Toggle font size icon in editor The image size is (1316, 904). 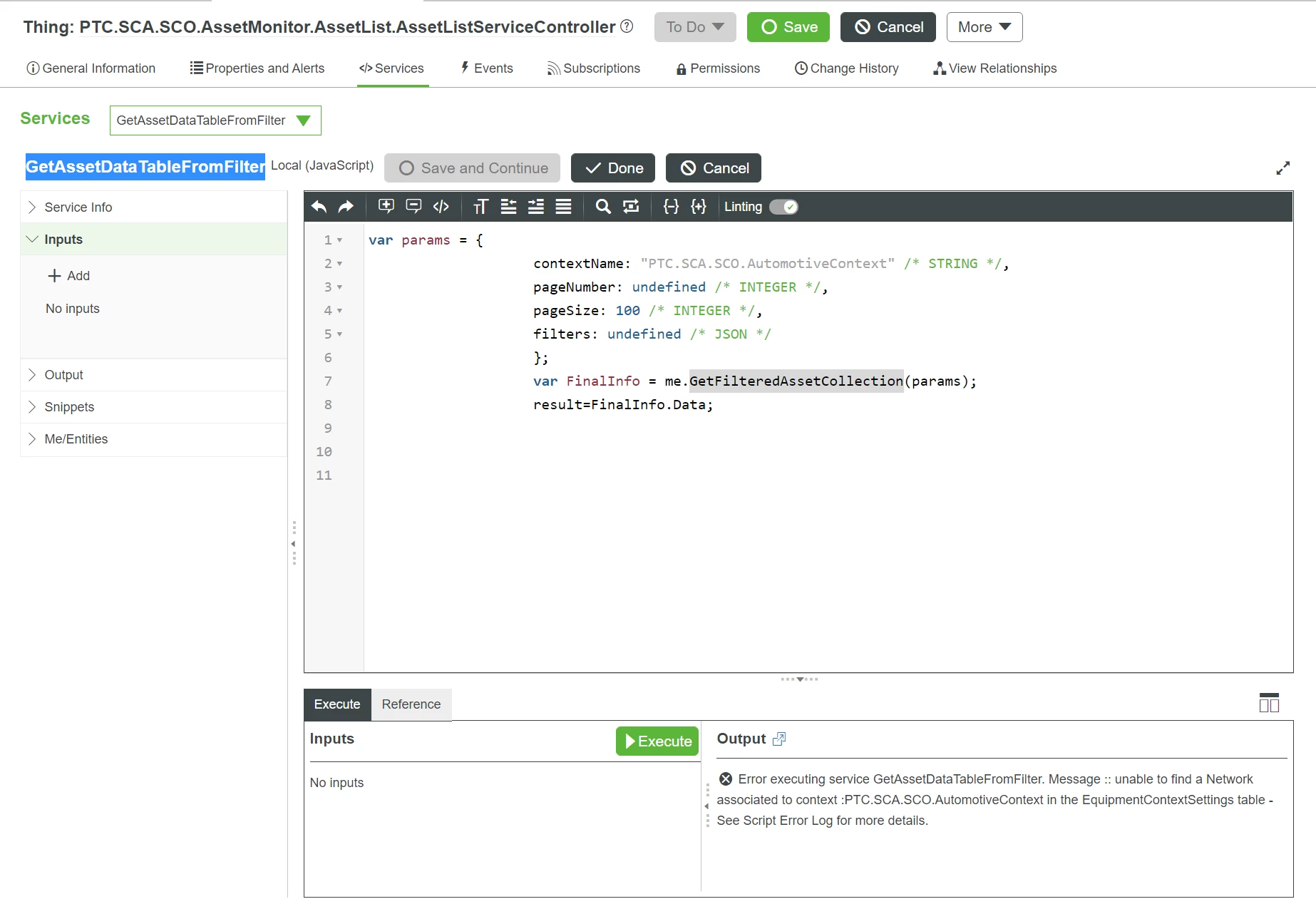tap(480, 207)
